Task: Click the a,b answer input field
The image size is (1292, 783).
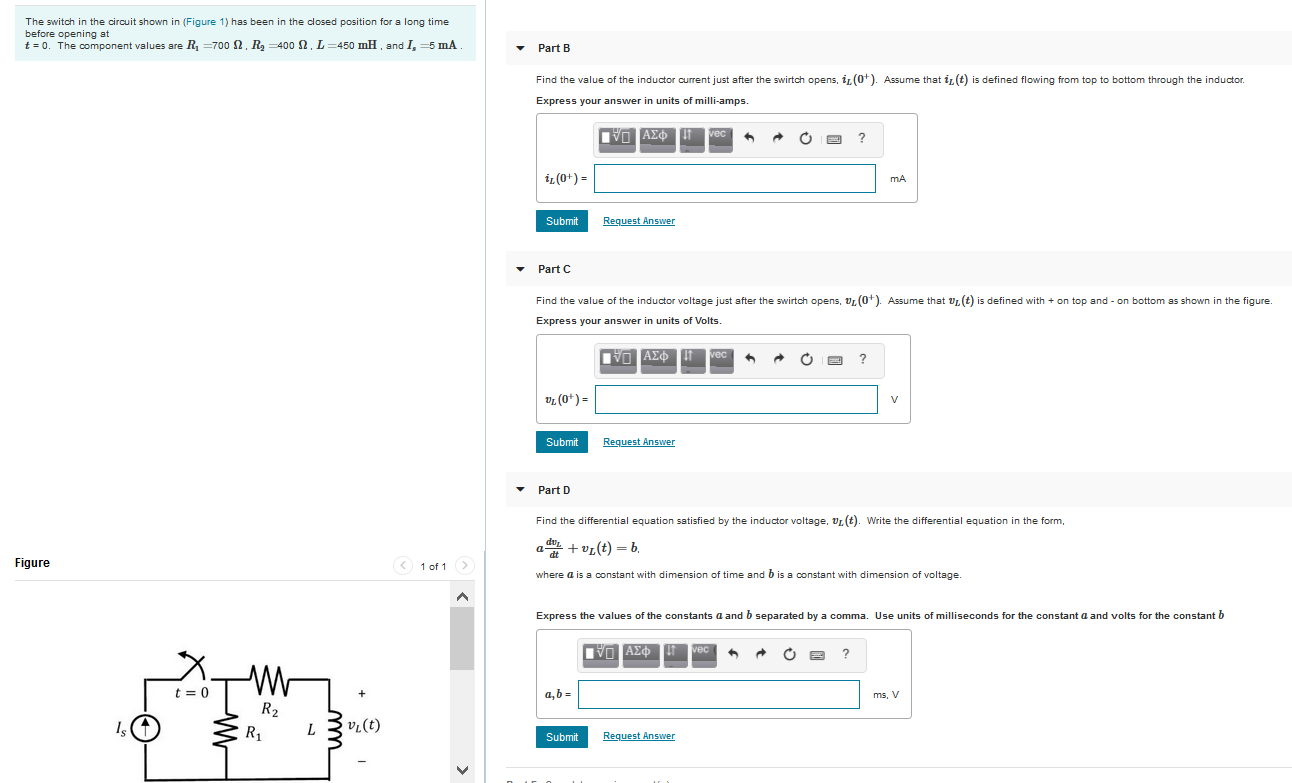Action: pyautogui.click(x=719, y=694)
